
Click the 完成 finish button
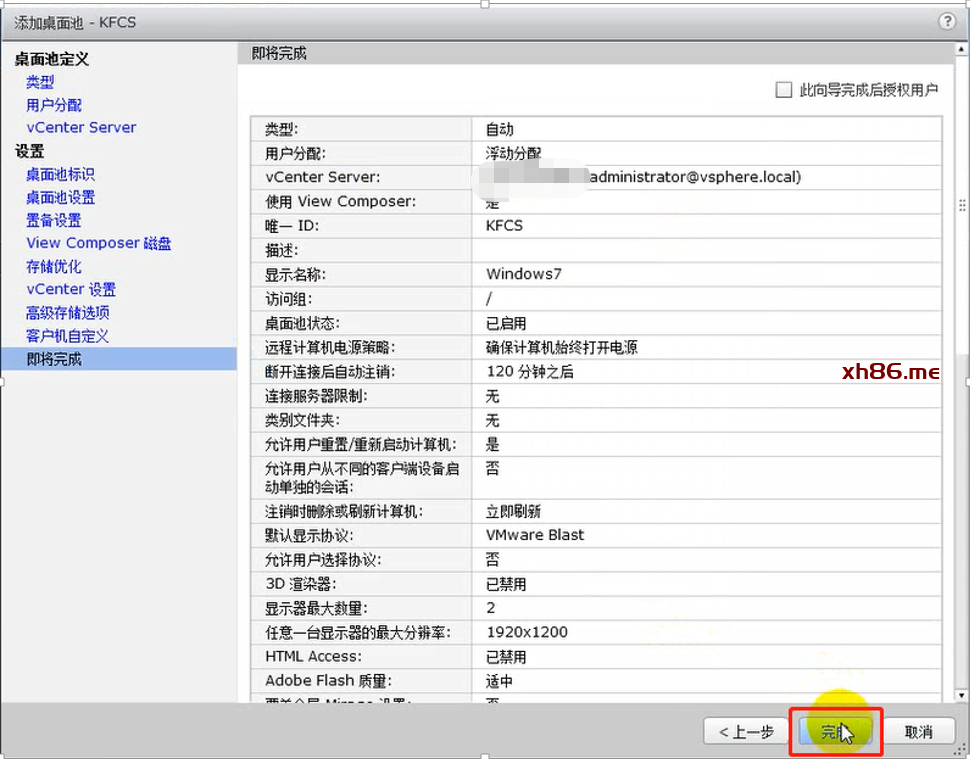pos(835,732)
